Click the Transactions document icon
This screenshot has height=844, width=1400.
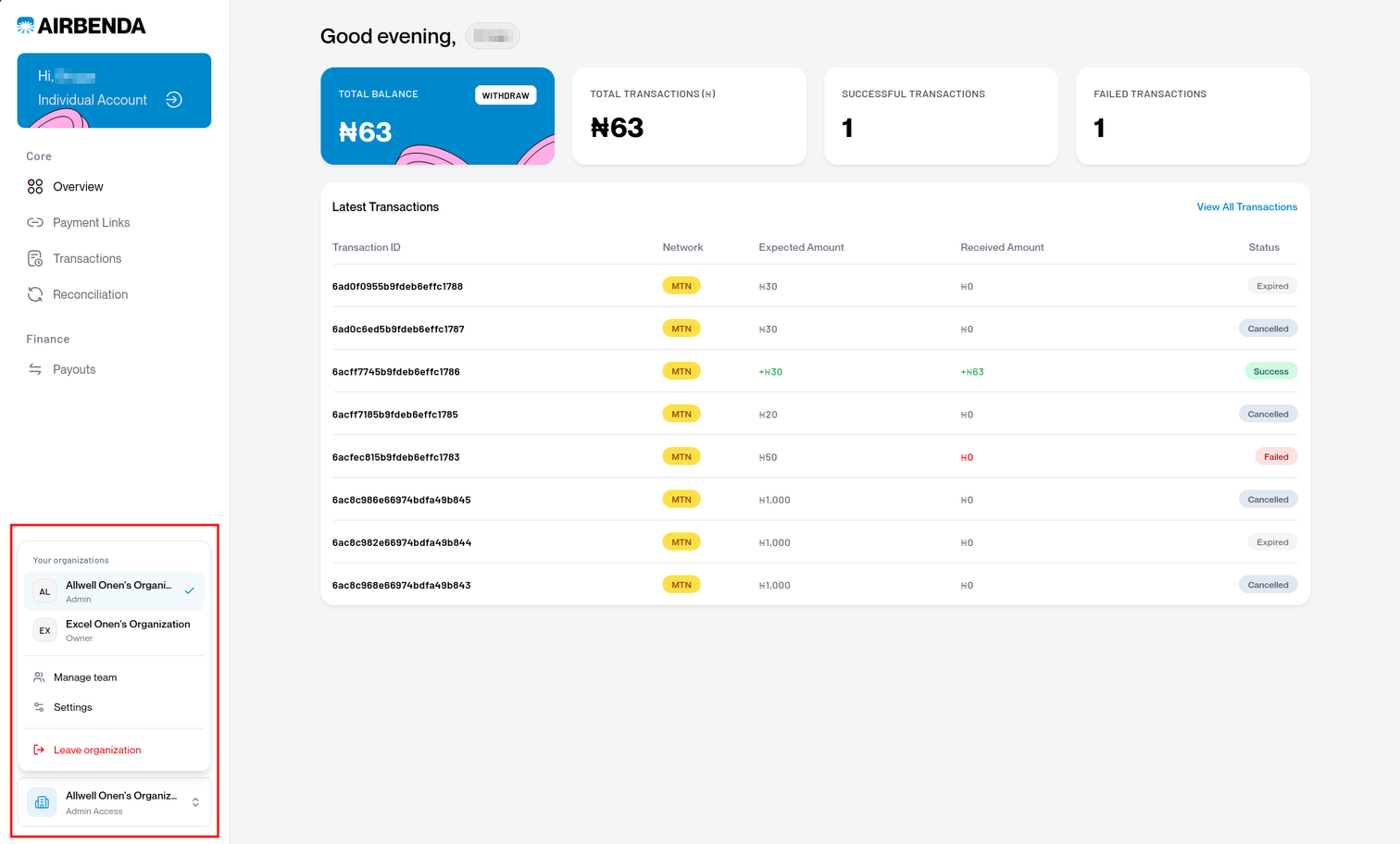[x=35, y=259]
